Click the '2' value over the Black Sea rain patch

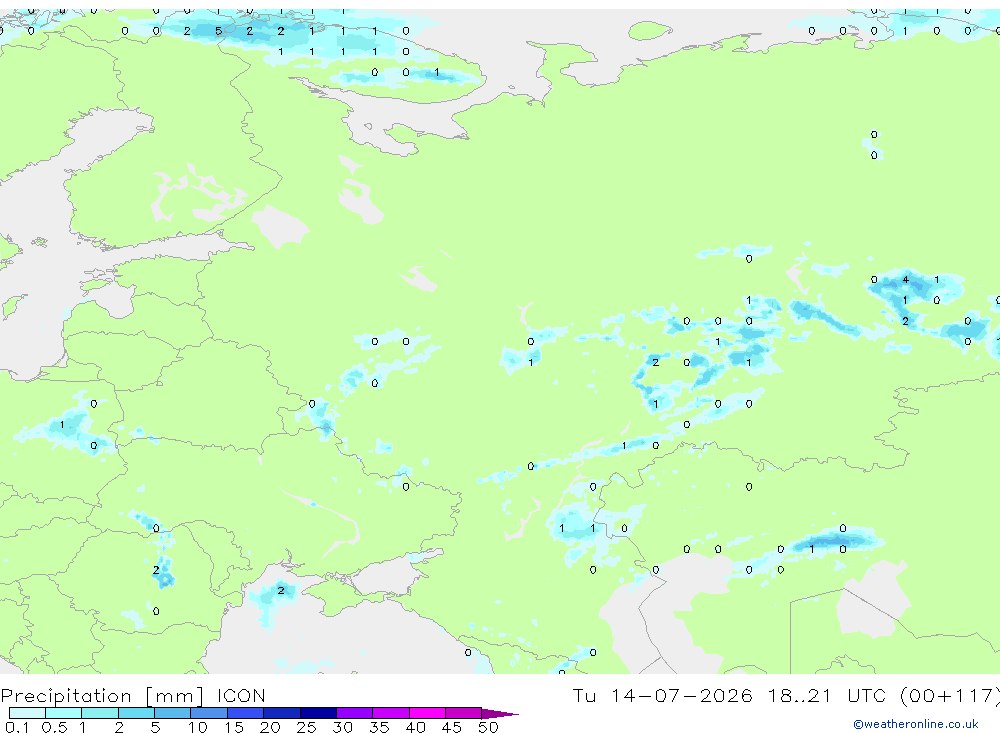281,590
